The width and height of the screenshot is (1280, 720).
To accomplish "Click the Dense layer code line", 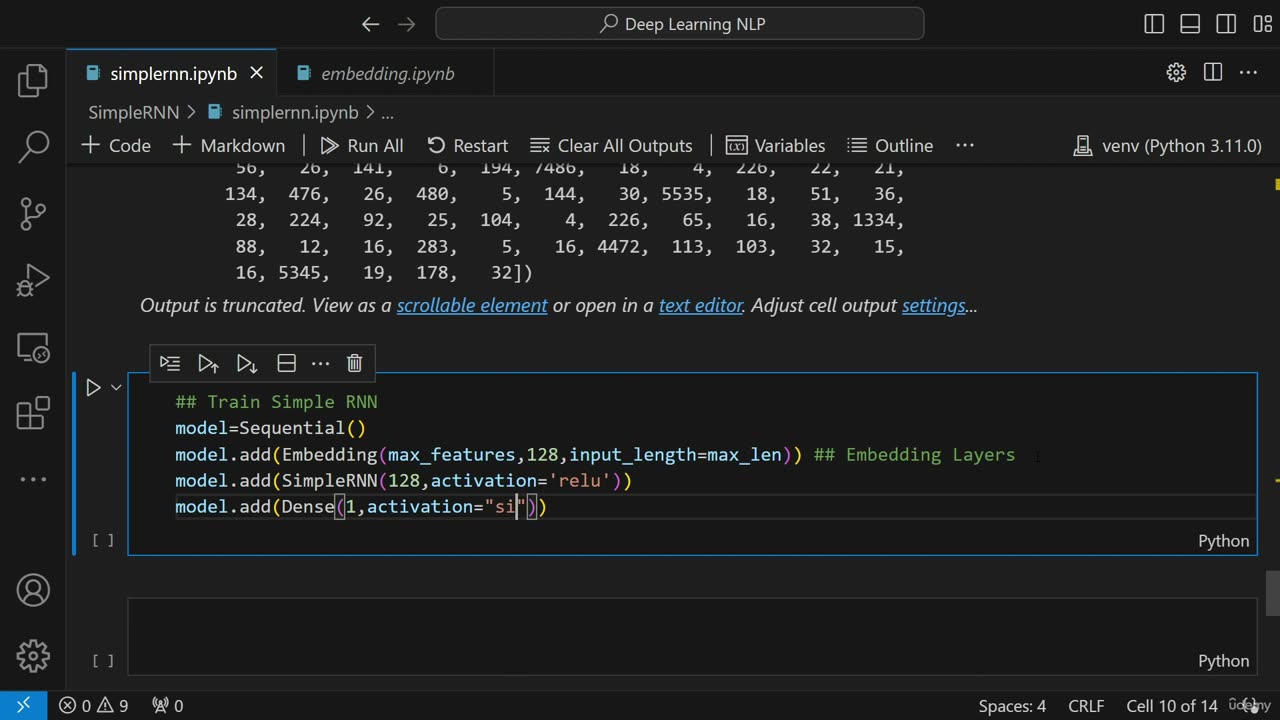I will pos(361,507).
